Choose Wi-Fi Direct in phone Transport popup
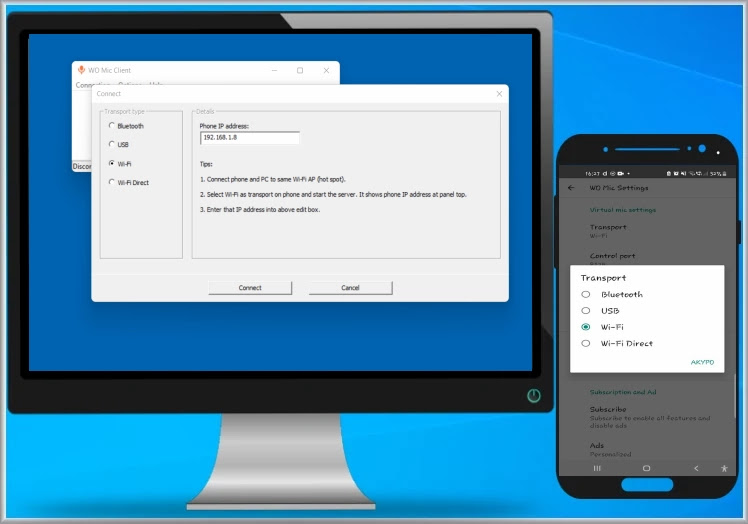Screen dimensions: 748x524 coord(617,343)
